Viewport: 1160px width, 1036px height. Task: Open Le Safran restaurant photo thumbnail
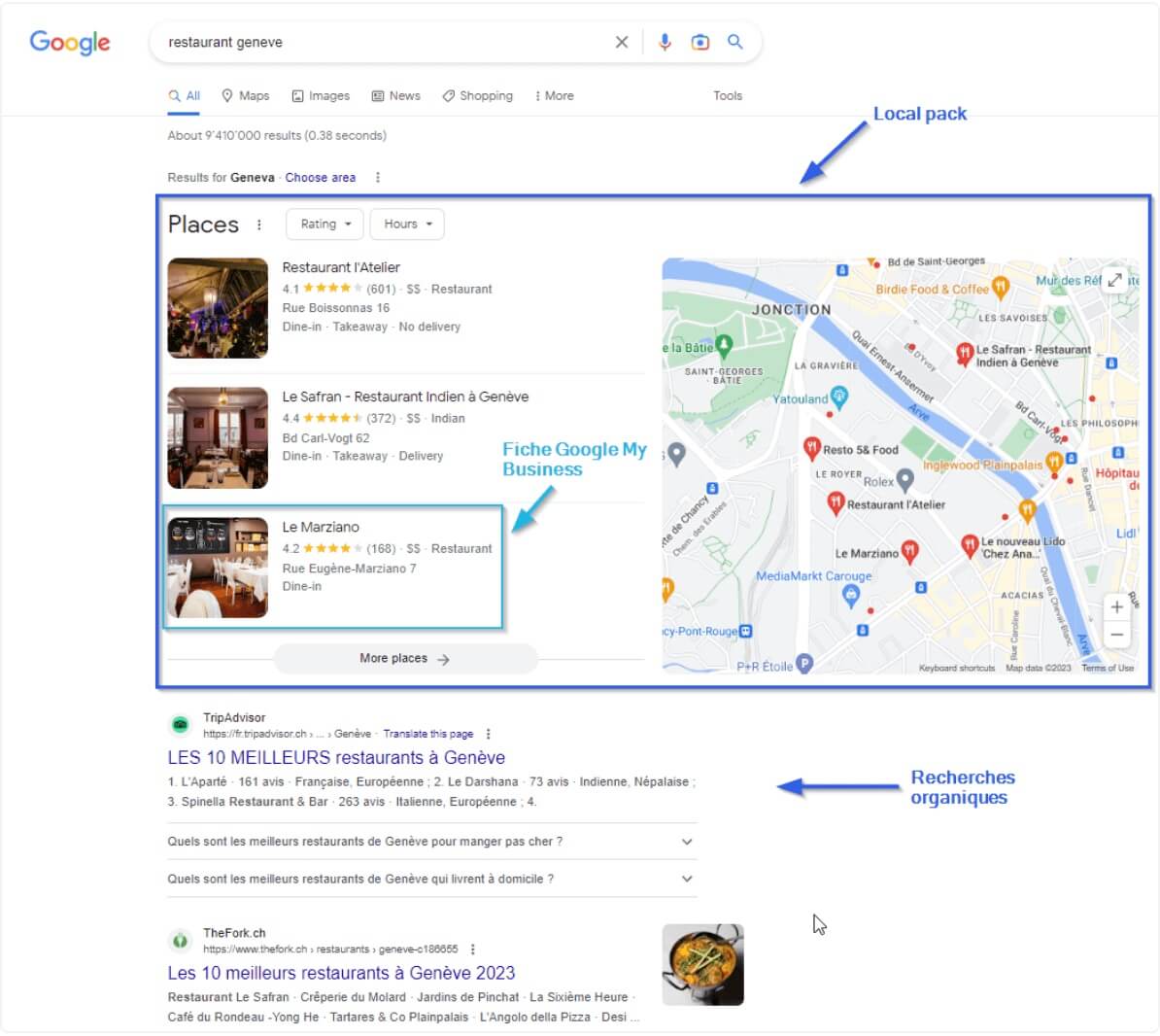(x=218, y=438)
